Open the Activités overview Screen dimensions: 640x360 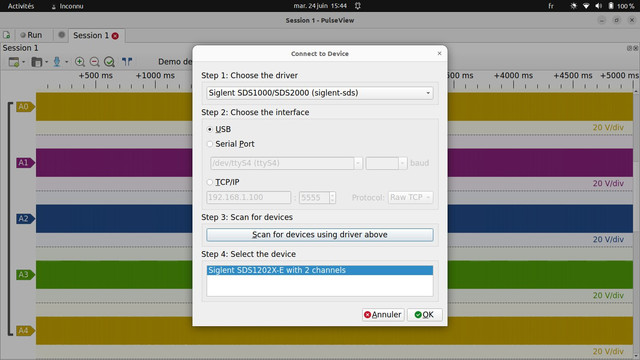pyautogui.click(x=21, y=6)
